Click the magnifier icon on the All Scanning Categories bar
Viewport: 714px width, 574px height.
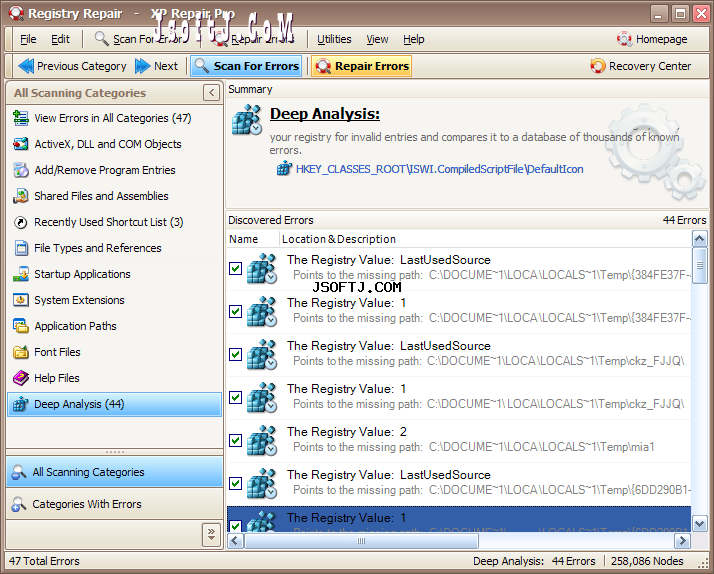pyautogui.click(x=19, y=472)
